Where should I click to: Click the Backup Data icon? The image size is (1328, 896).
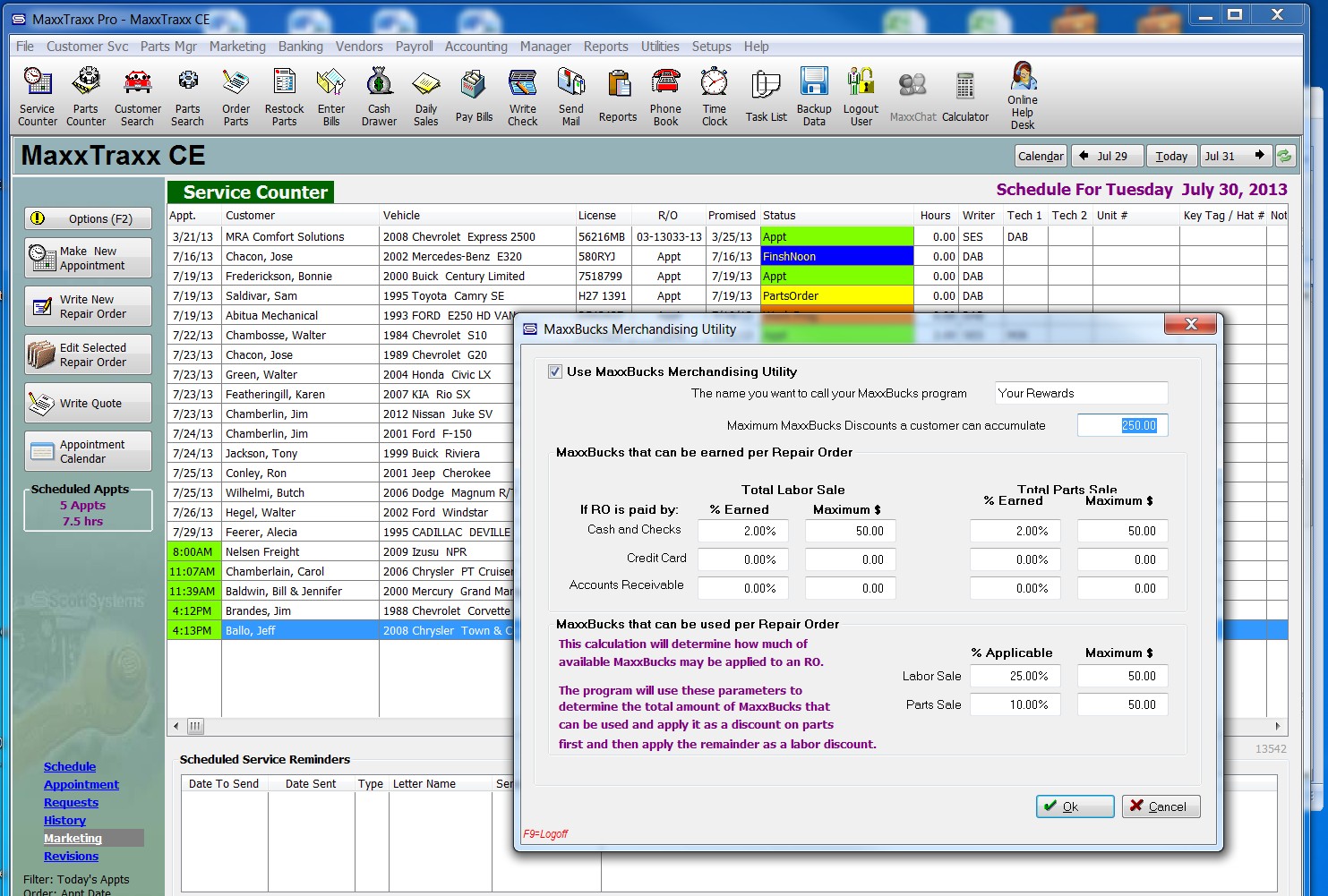pyautogui.click(x=814, y=97)
